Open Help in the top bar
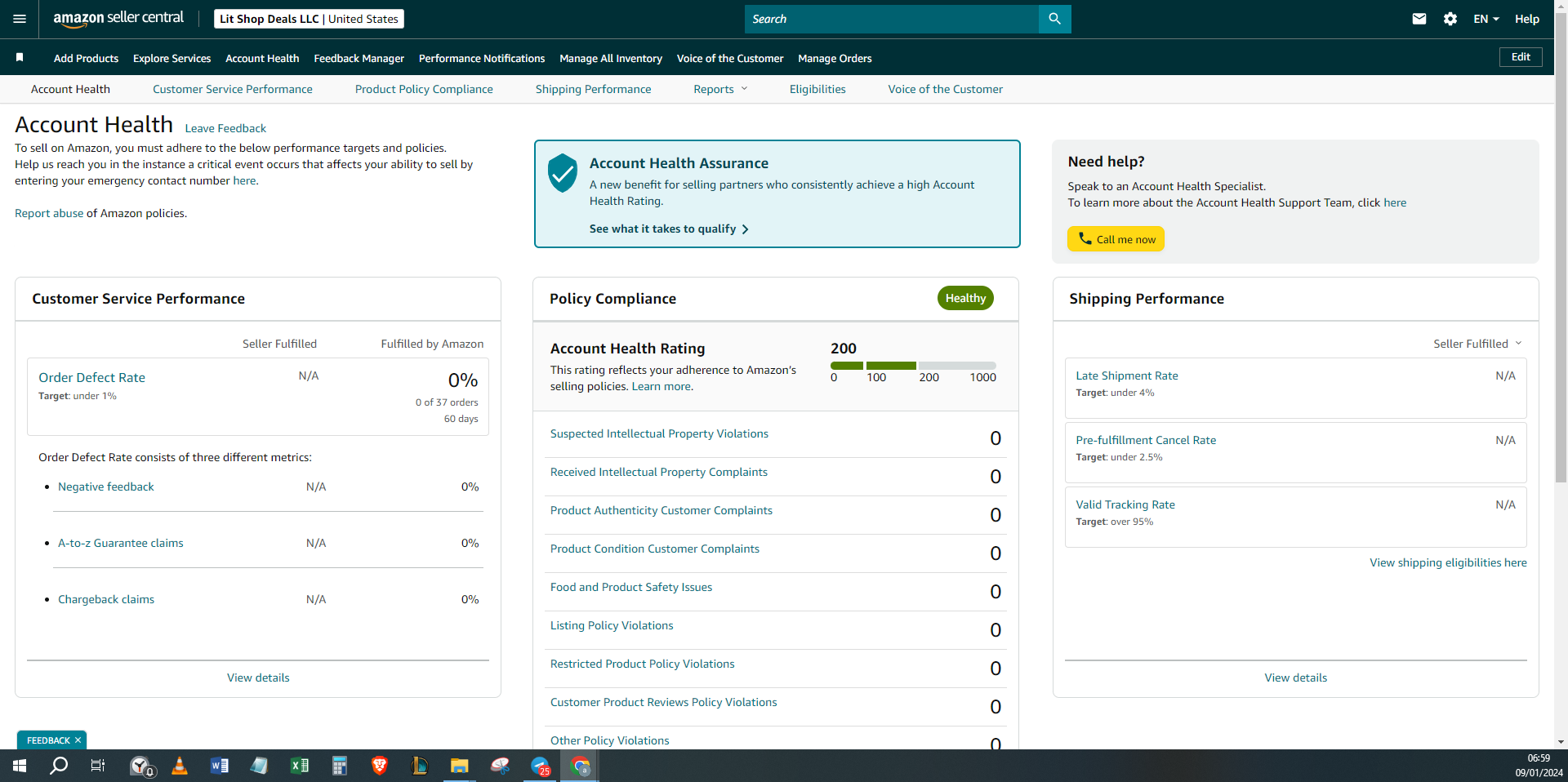 coord(1527,19)
